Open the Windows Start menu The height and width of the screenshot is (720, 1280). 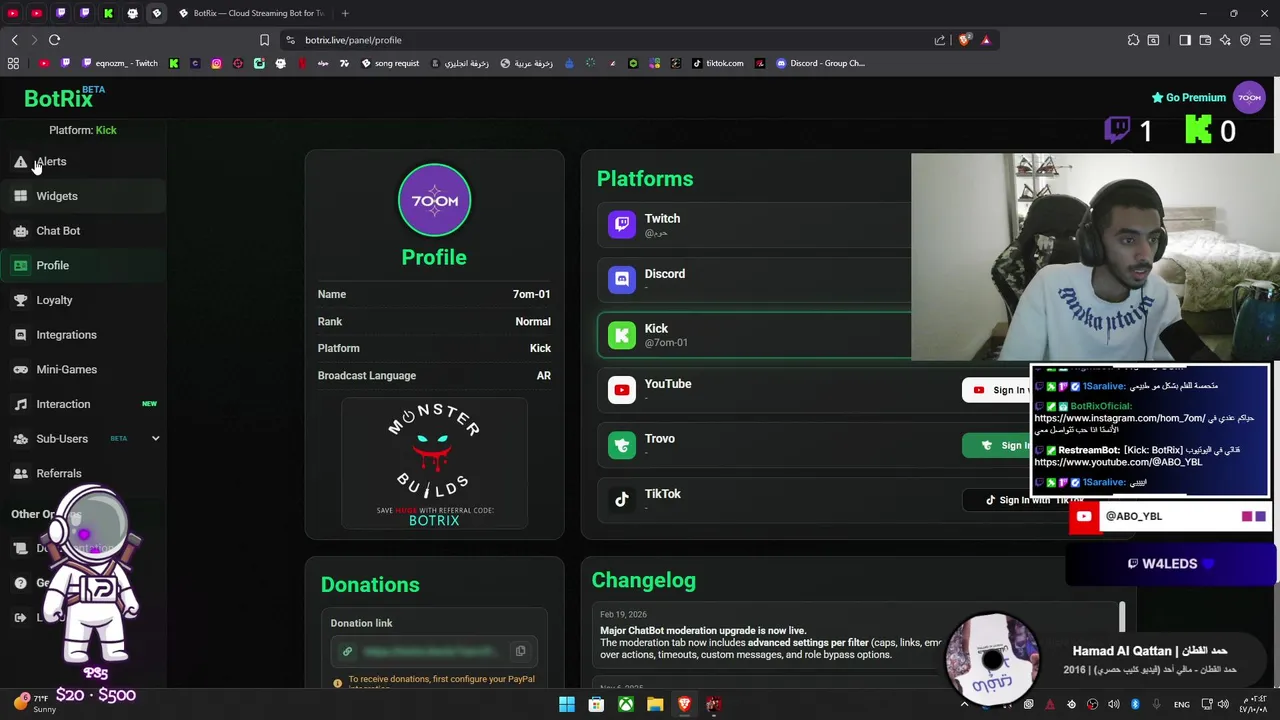567,705
